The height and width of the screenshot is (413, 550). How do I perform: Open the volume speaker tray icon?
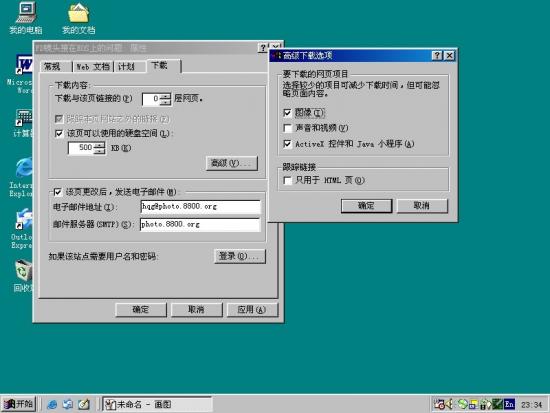[x=449, y=405]
